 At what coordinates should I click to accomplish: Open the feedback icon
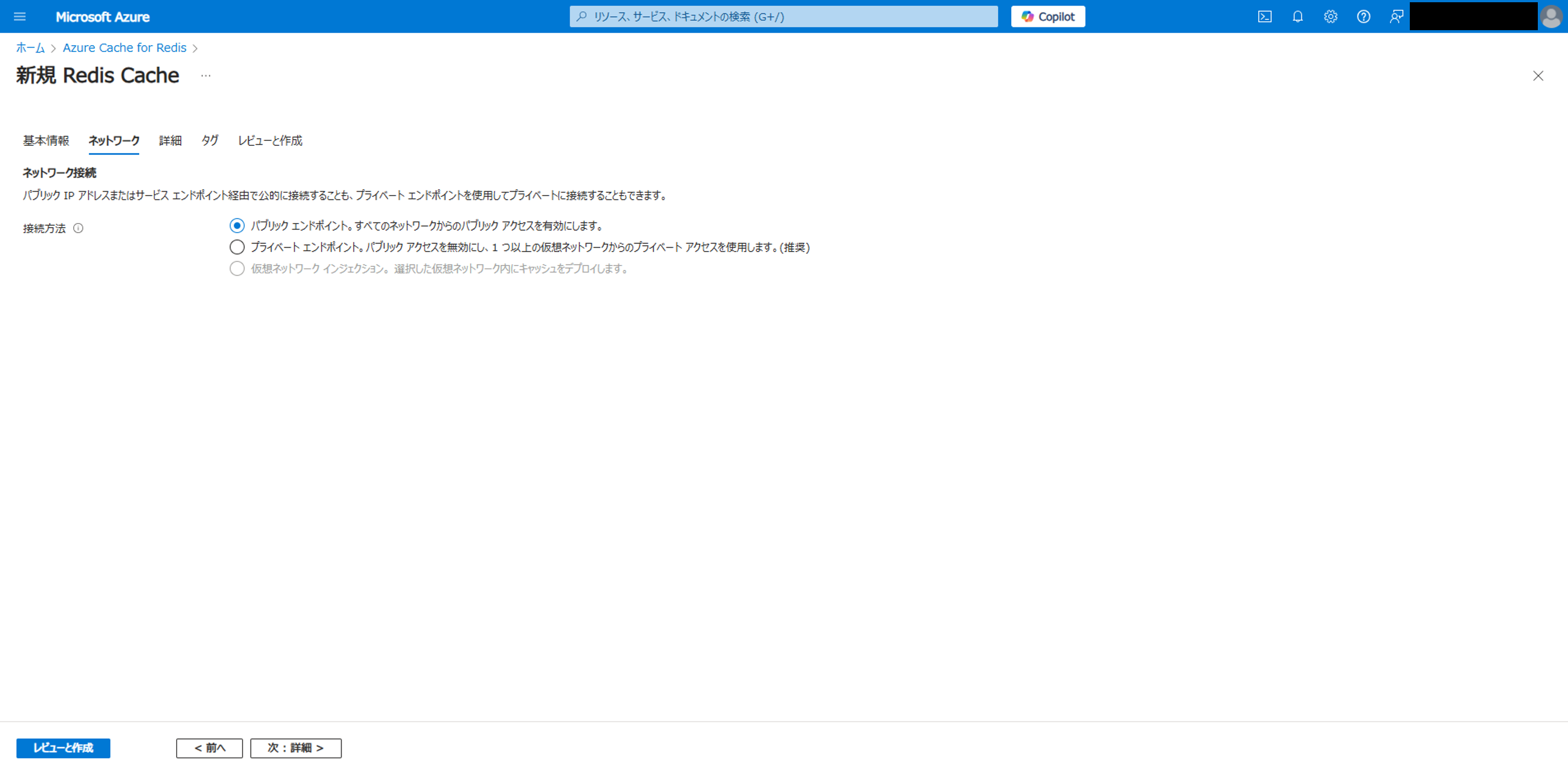click(1396, 16)
